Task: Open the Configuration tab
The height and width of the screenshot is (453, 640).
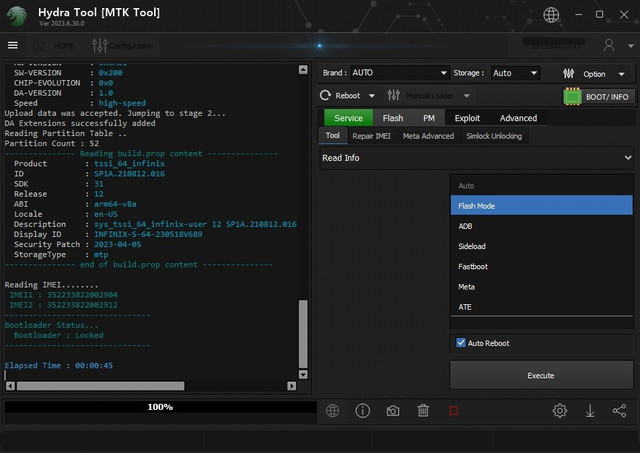Action: pos(123,45)
